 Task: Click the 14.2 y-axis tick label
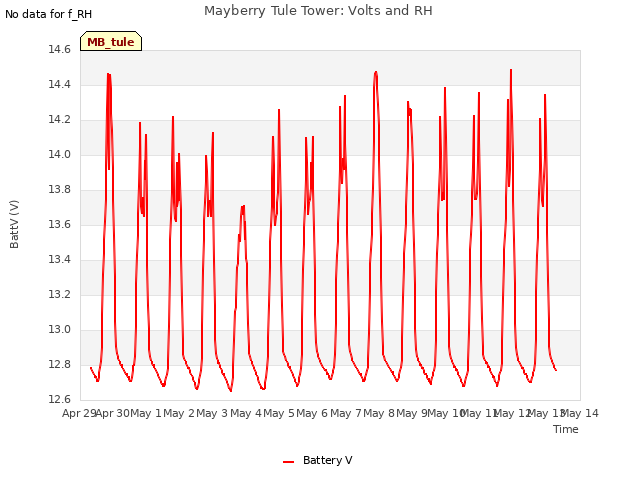(59, 120)
